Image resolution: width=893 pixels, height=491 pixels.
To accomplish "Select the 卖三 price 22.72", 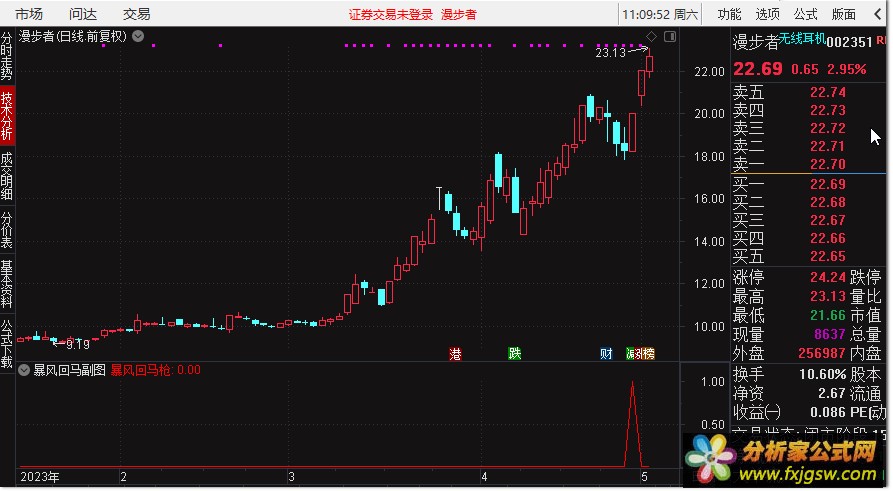I will [828, 128].
